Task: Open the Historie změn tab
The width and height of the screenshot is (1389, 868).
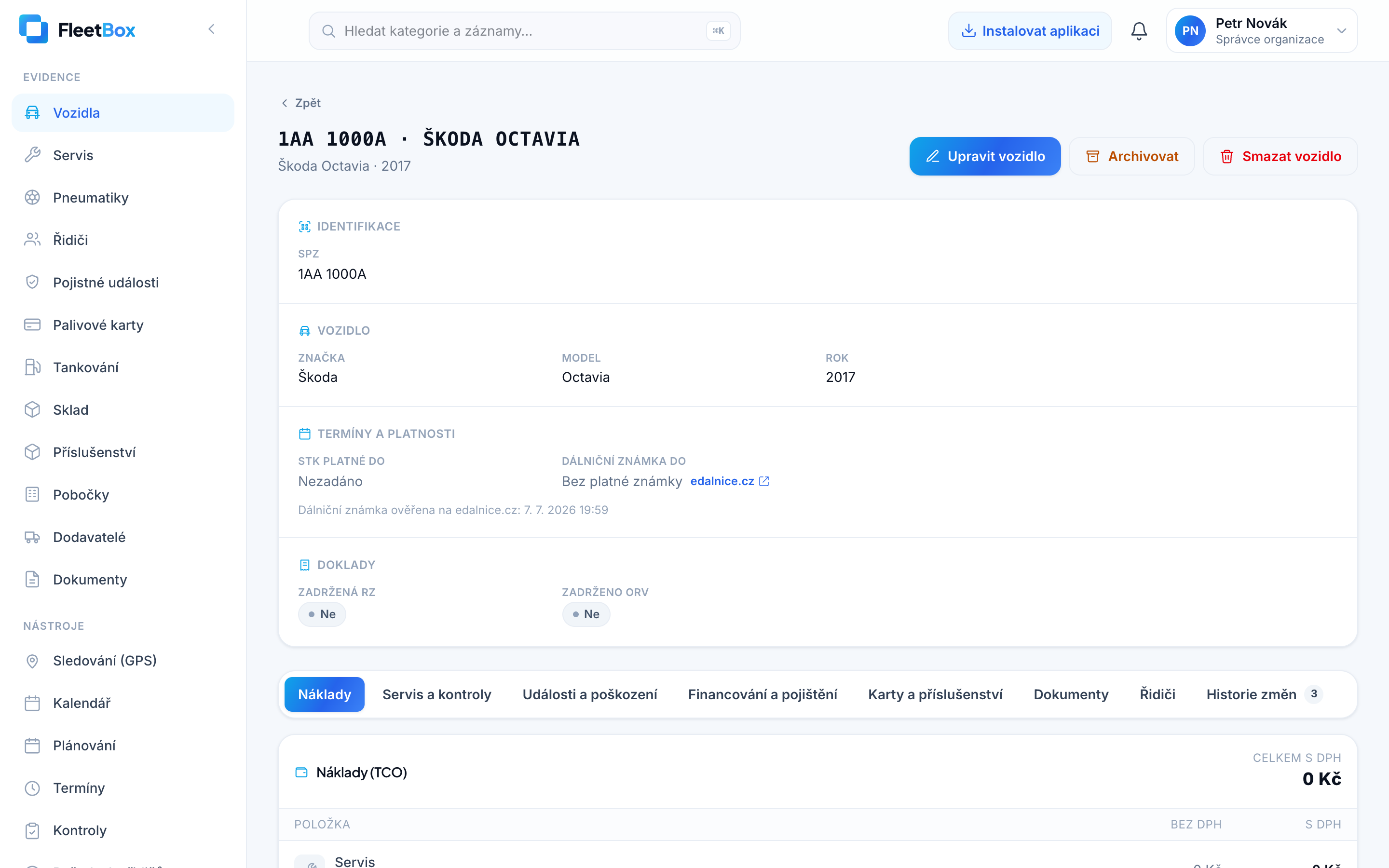Action: [x=1265, y=694]
